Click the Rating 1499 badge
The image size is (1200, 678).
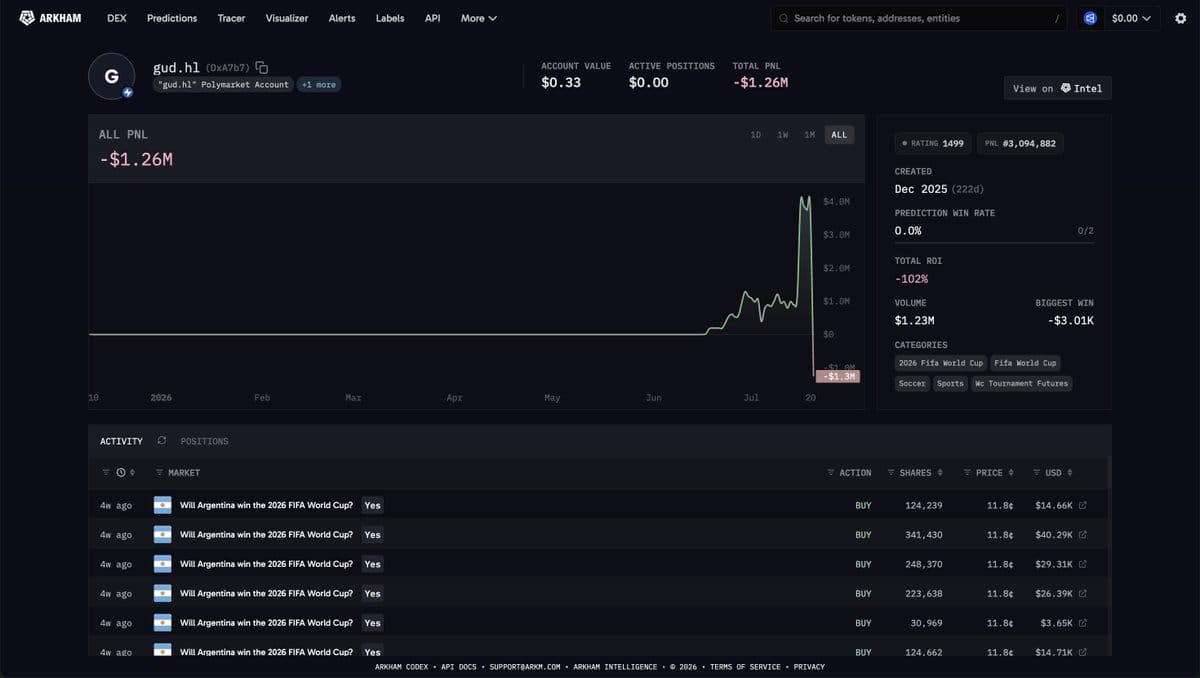click(933, 143)
